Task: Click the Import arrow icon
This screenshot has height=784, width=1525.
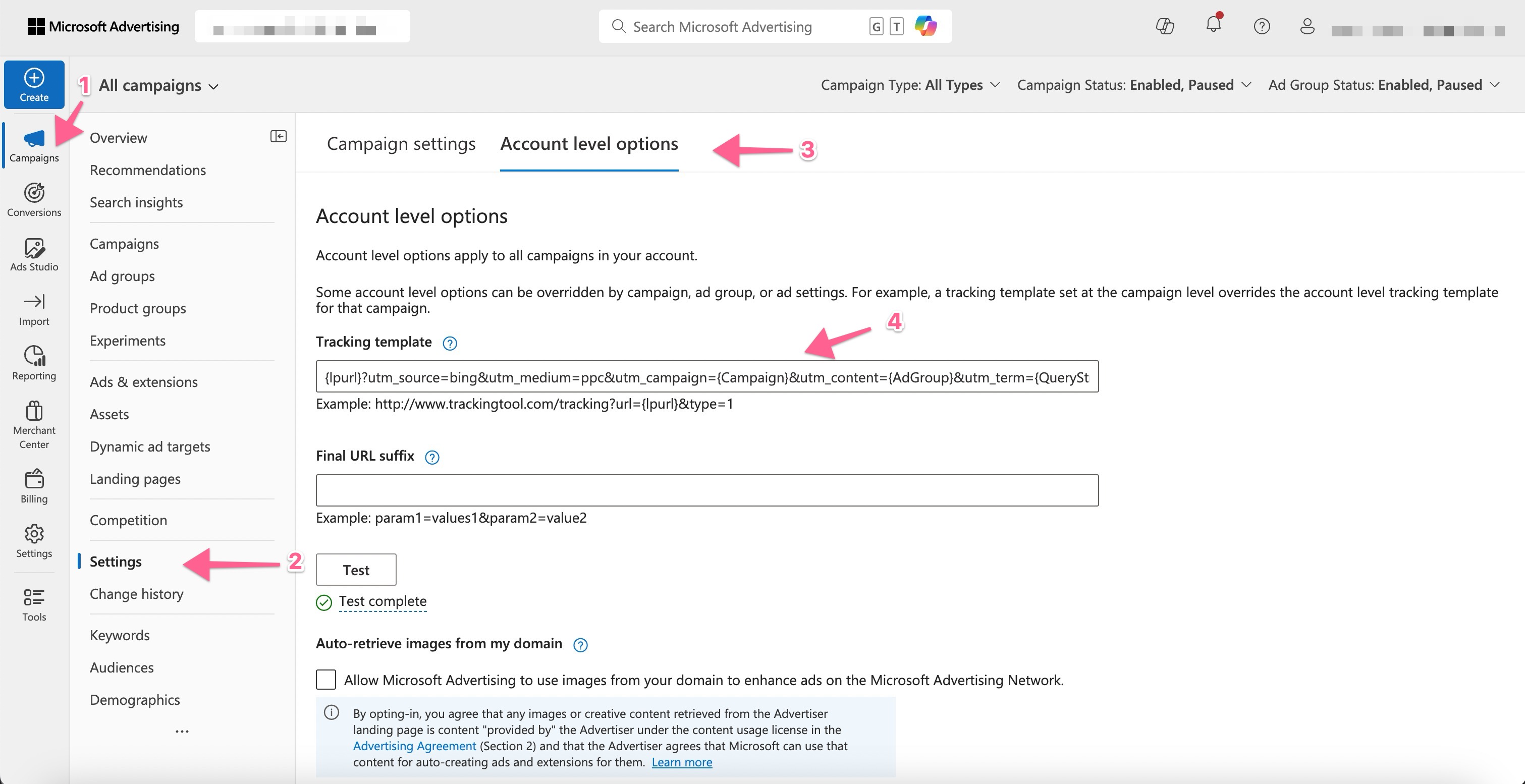Action: pyautogui.click(x=34, y=302)
